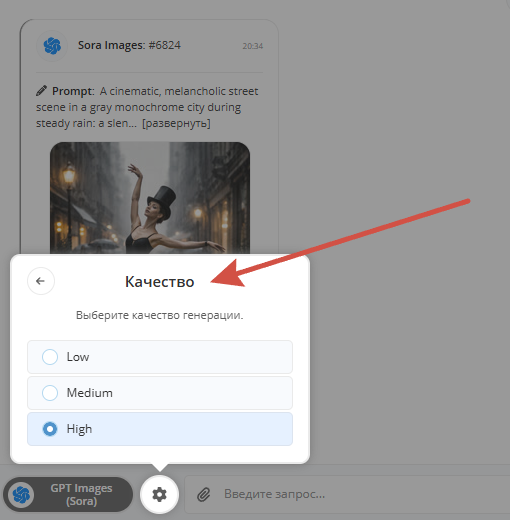Click the 20:34 message timestamp
Image resolution: width=510 pixels, height=520 pixels.
pos(253,46)
